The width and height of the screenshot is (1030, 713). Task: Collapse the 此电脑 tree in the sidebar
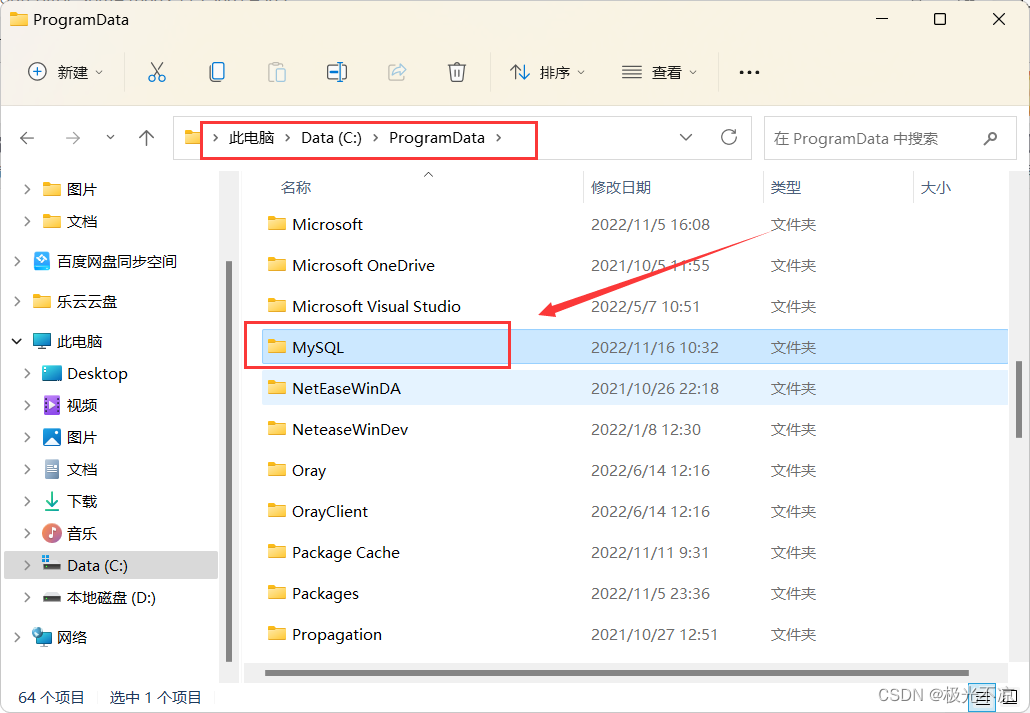[x=16, y=340]
